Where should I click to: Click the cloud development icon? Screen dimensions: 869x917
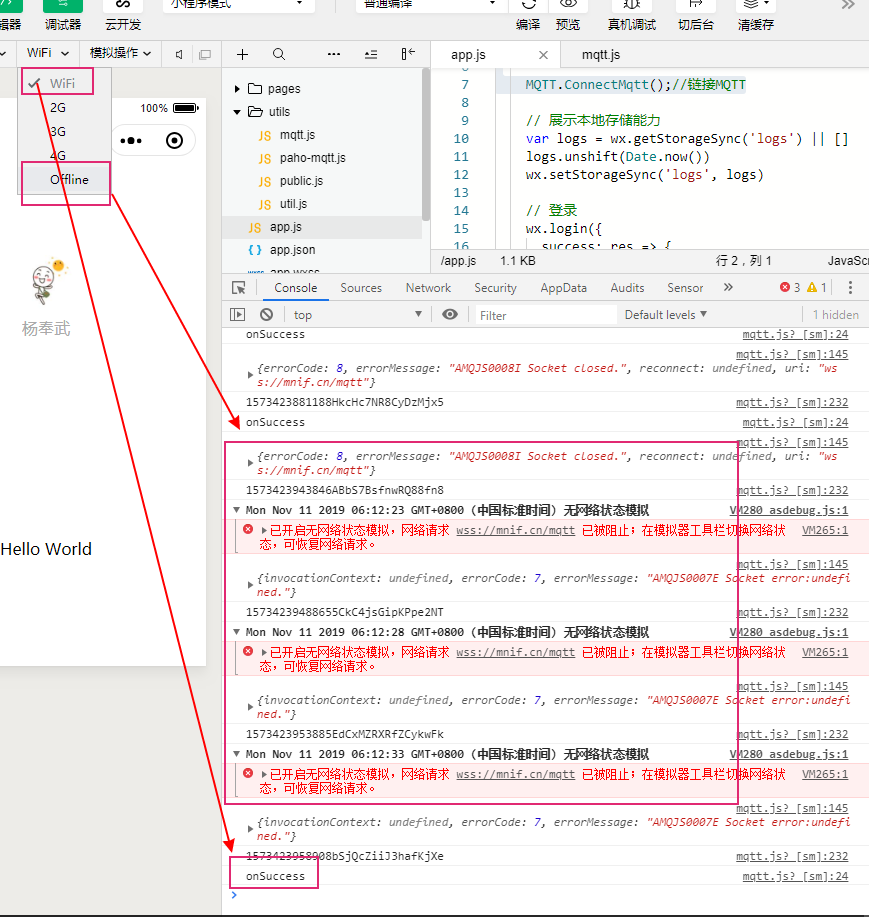pos(123,6)
